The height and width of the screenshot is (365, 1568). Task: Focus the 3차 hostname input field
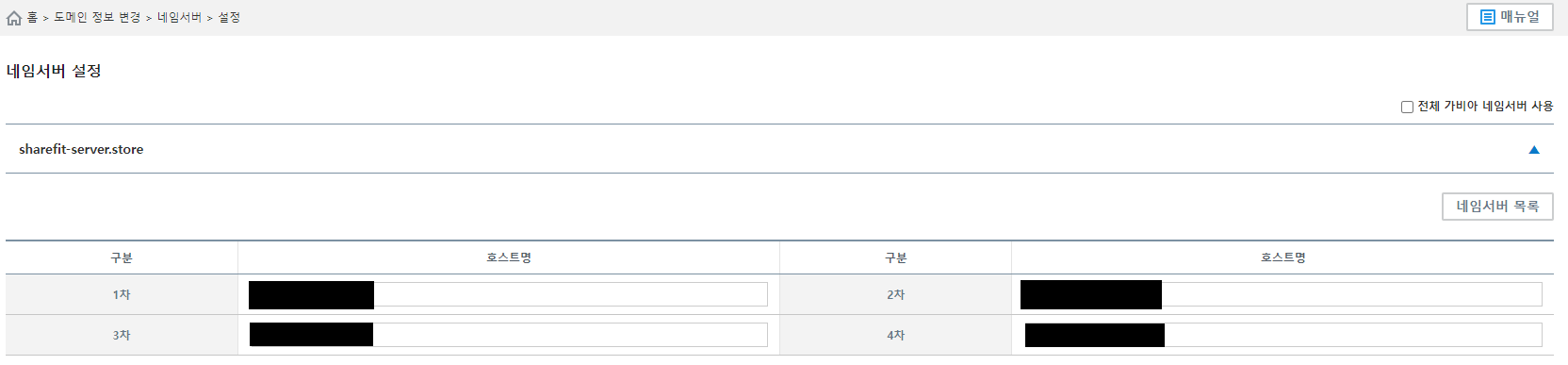click(508, 335)
